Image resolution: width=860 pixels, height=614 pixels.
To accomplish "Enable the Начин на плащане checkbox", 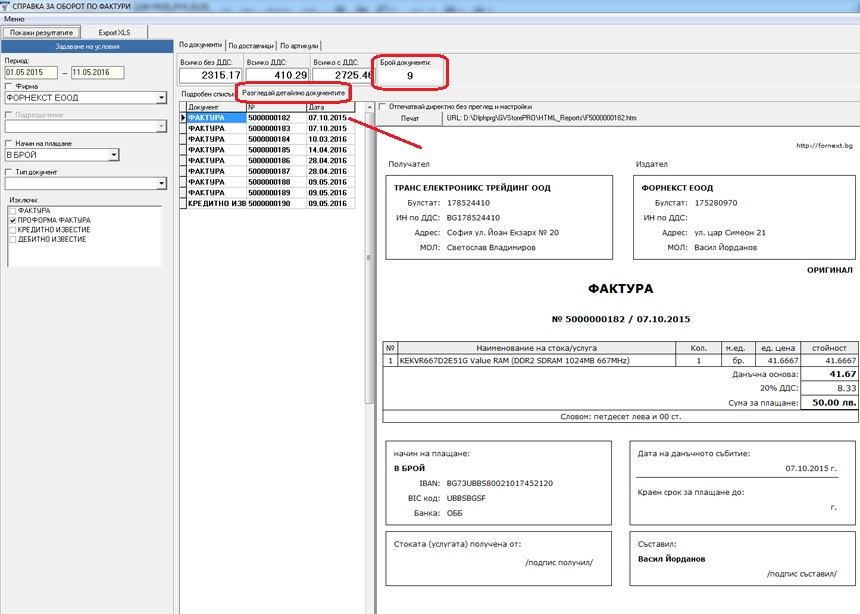I will click(8, 143).
